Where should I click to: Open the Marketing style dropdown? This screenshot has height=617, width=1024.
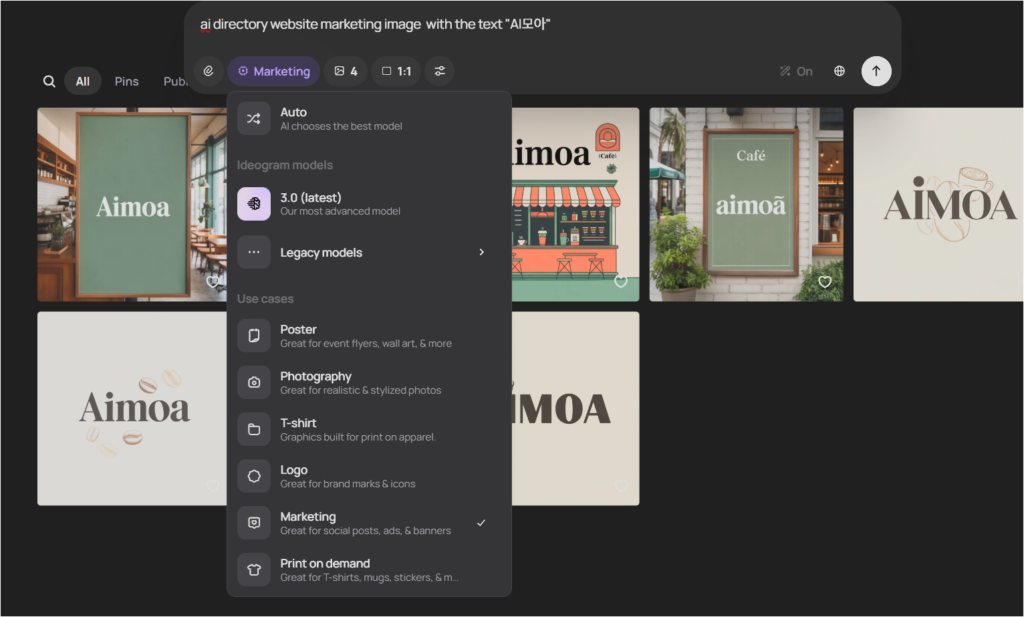pos(273,71)
